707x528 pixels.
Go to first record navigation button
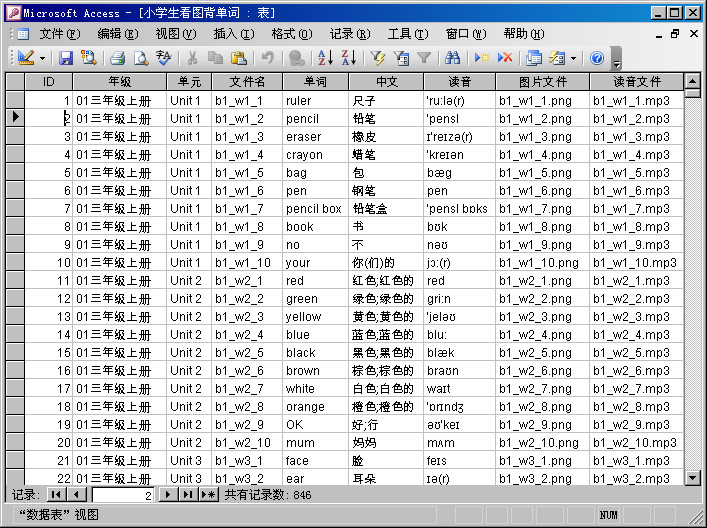56,495
